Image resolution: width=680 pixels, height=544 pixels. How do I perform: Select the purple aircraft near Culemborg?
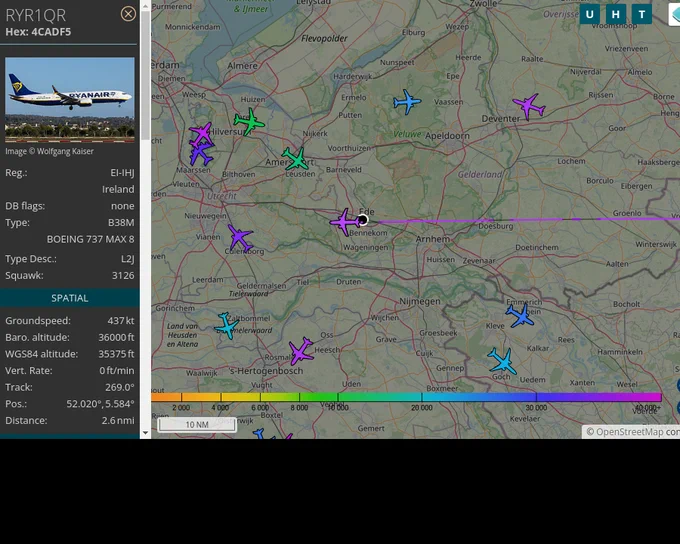(240, 238)
